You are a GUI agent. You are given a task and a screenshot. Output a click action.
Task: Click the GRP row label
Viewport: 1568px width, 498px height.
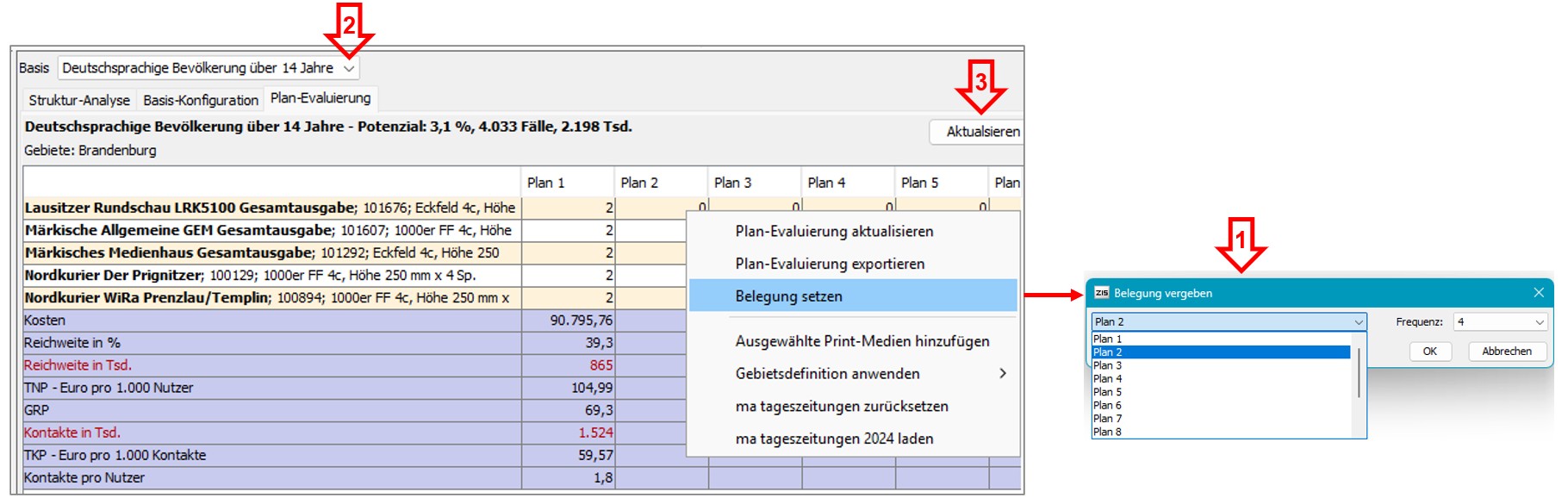[37, 410]
